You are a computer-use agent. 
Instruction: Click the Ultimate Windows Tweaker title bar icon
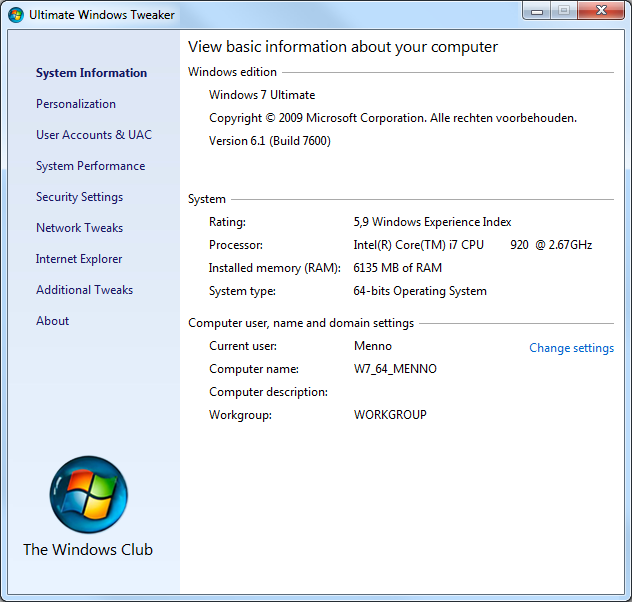coord(16,15)
